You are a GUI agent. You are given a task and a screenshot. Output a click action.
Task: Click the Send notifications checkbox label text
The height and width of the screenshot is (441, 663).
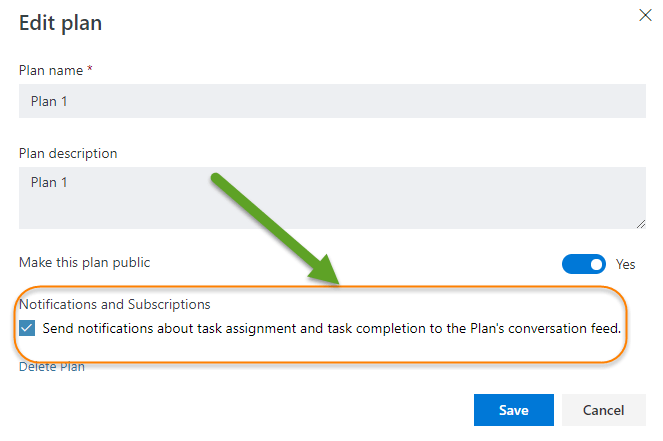point(332,327)
